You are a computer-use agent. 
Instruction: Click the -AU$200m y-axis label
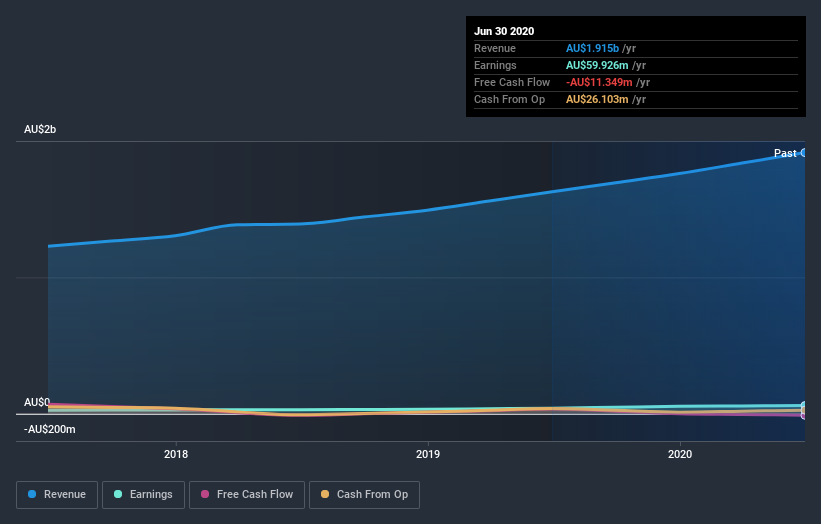tap(50, 429)
